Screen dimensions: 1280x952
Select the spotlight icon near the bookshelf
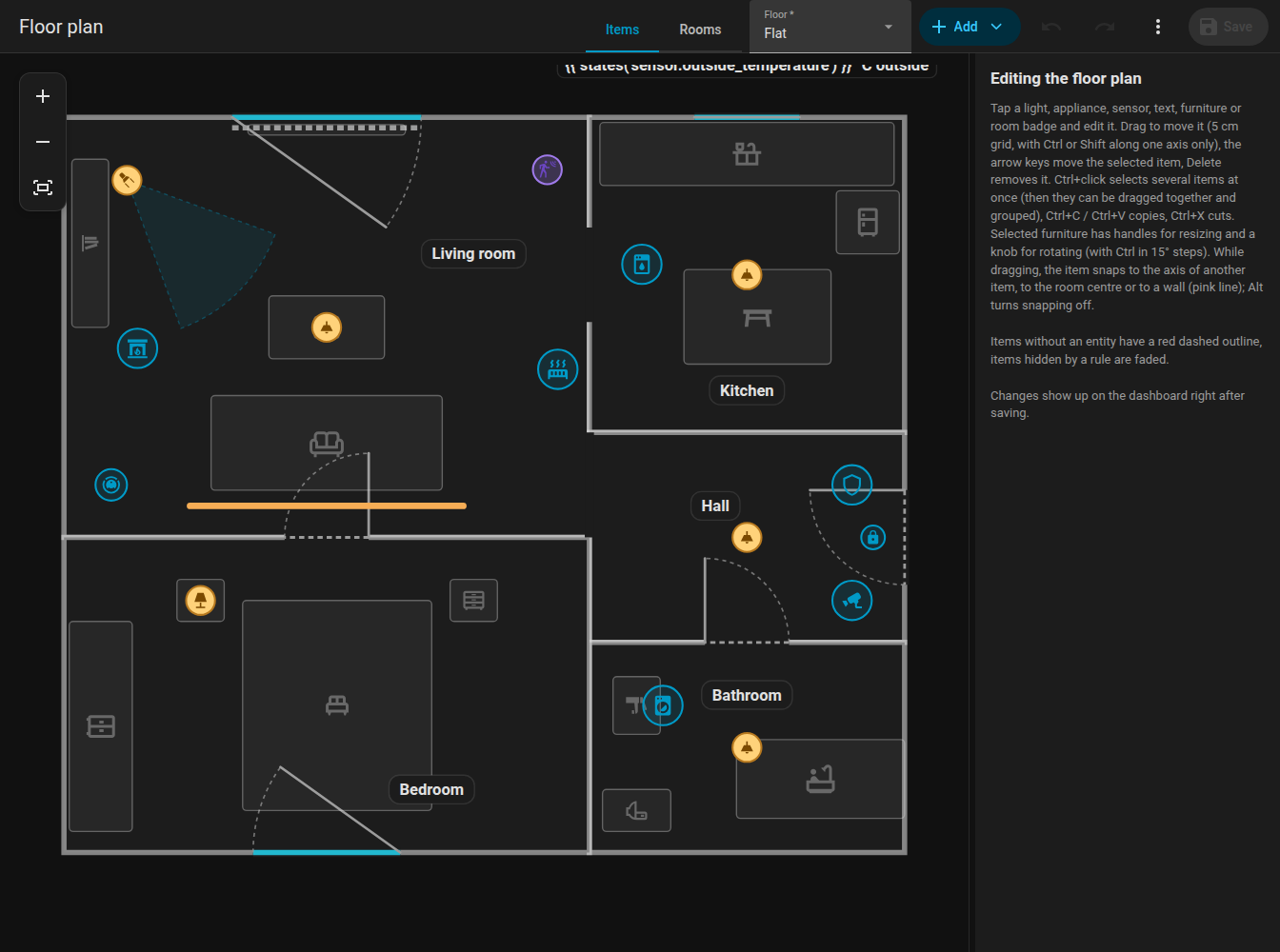tap(127, 180)
